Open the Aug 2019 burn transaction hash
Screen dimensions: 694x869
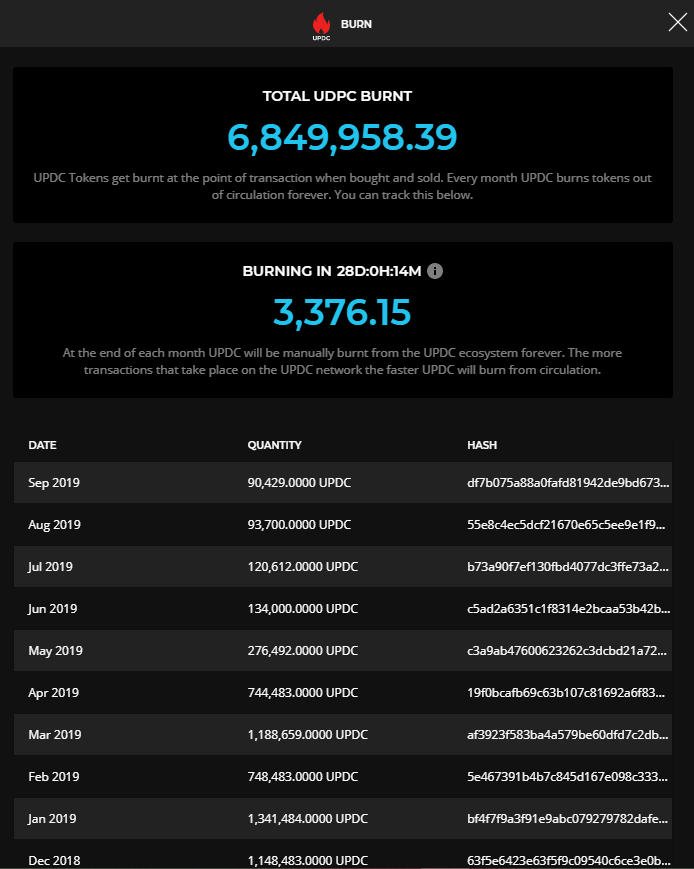pos(566,525)
